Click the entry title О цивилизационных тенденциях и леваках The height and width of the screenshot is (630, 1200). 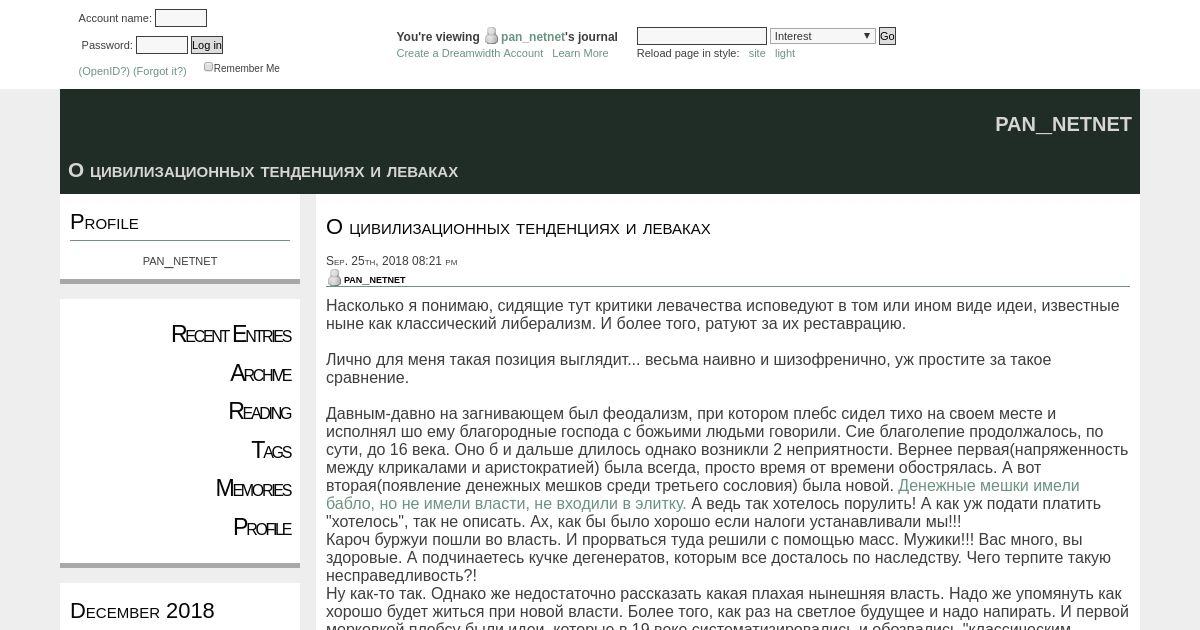(518, 228)
